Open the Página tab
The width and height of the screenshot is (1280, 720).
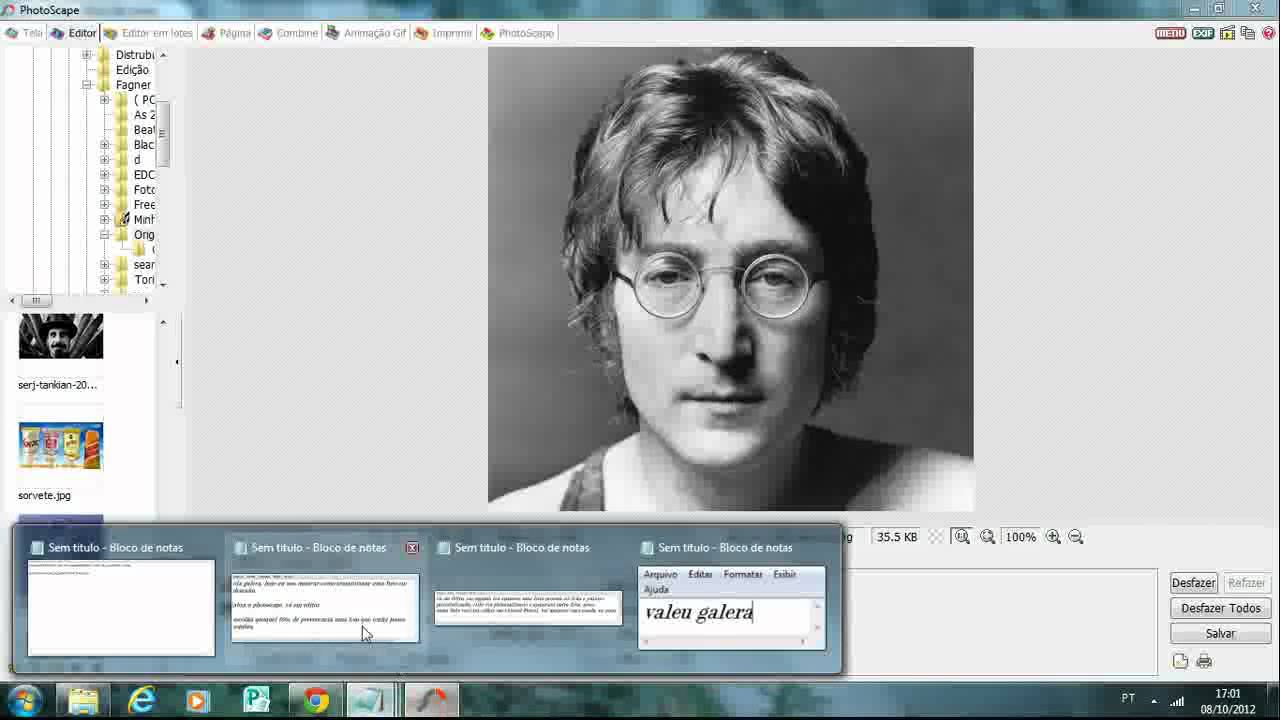[226, 33]
